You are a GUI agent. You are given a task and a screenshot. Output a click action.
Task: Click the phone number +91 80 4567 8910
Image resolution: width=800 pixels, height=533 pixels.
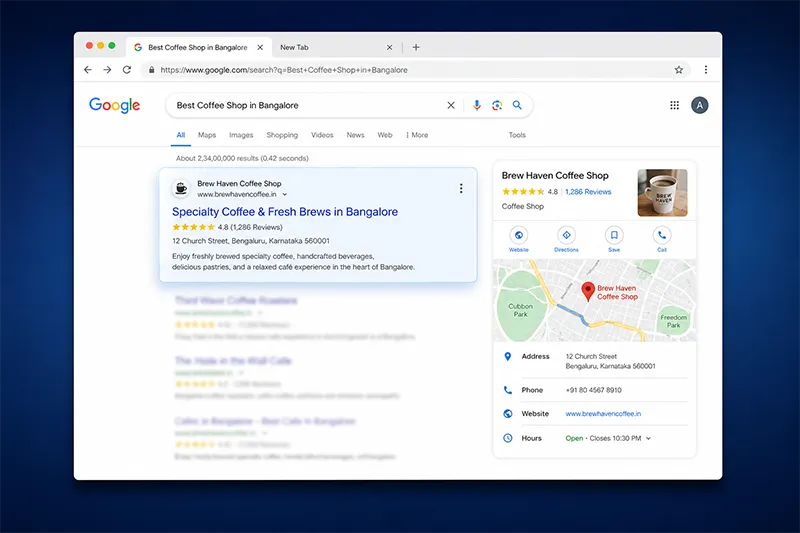593,390
